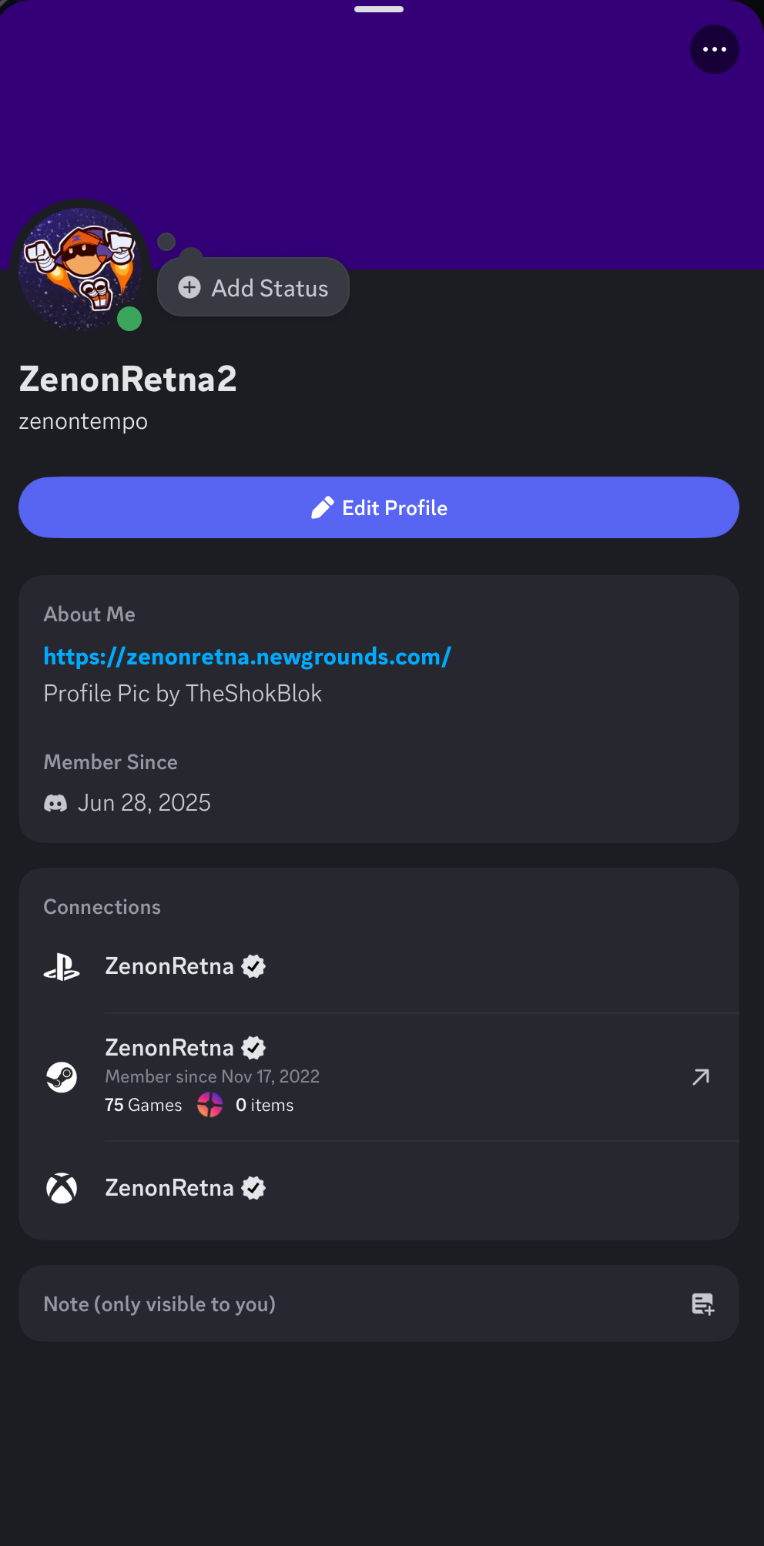
Task: Click the Xbox connection icon
Action: [62, 1188]
